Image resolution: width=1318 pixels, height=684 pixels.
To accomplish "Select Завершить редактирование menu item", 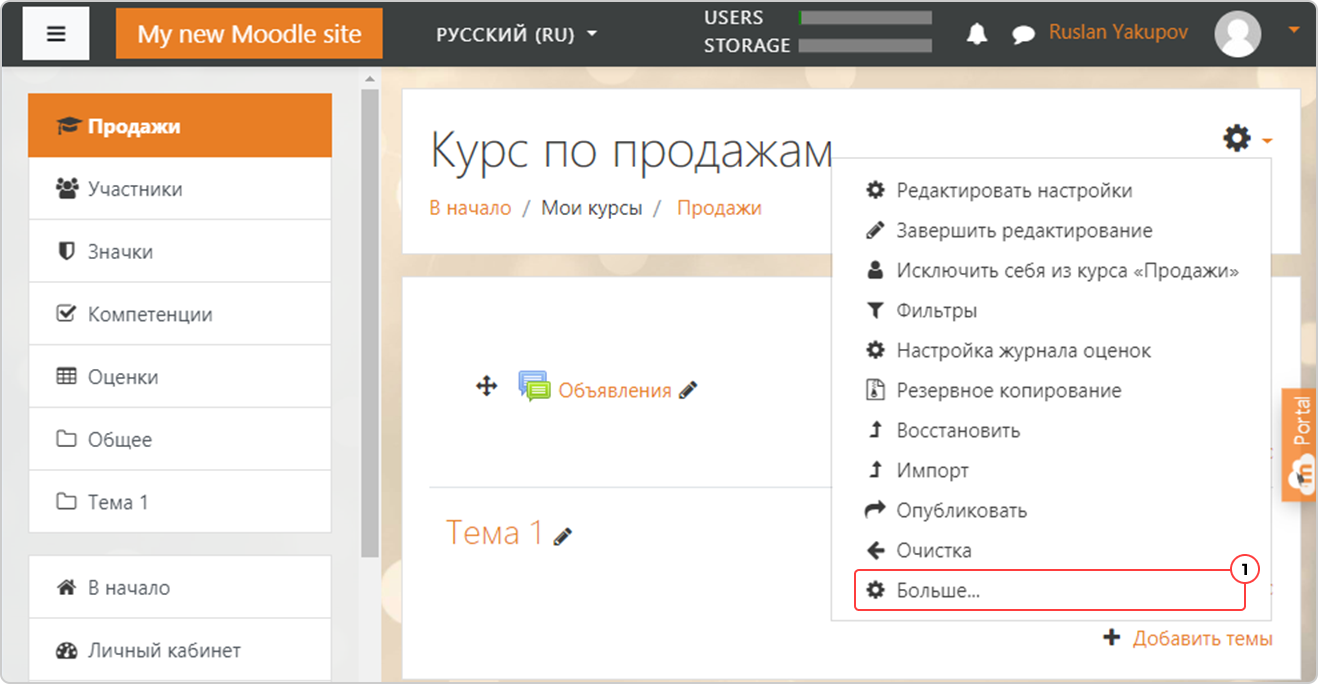I will pyautogui.click(x=1023, y=231).
